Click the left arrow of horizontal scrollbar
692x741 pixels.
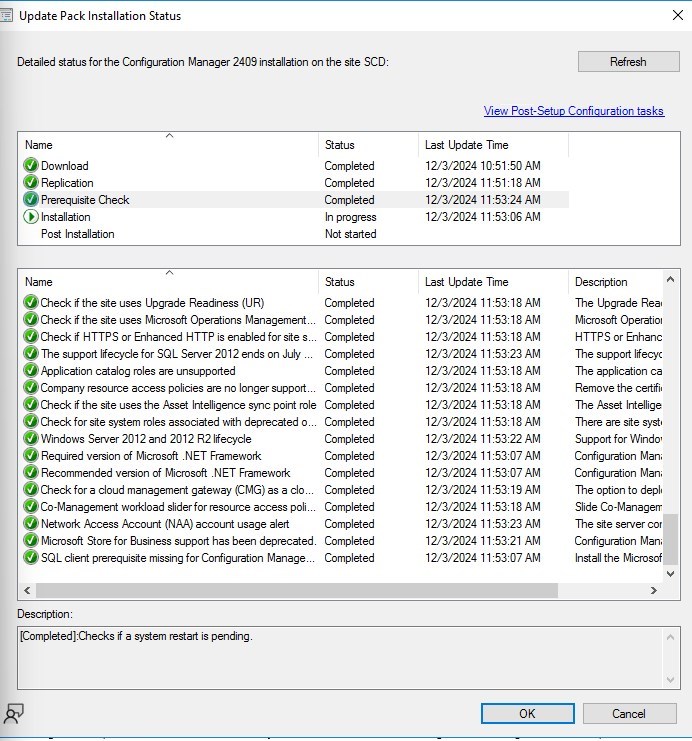coord(27,590)
